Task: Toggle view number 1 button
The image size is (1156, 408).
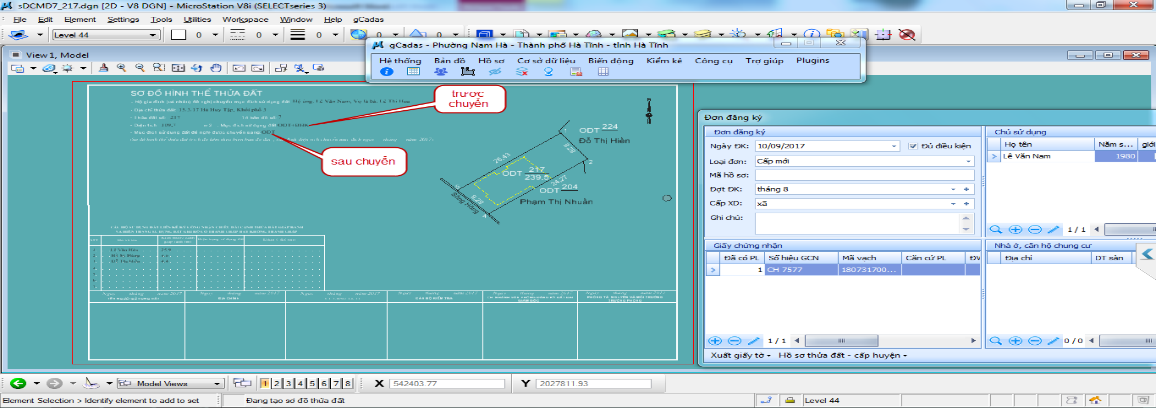Action: (264, 383)
